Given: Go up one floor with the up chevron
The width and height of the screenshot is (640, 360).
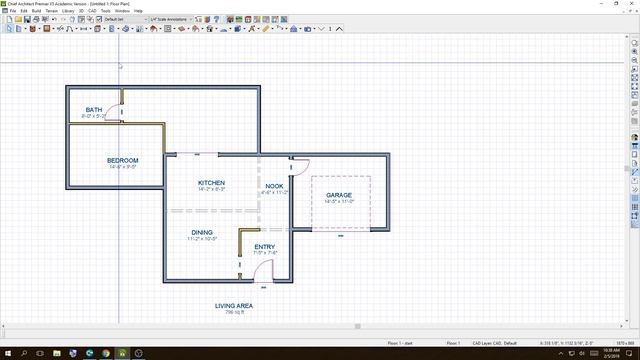Looking at the screenshot, I should [x=339, y=29].
